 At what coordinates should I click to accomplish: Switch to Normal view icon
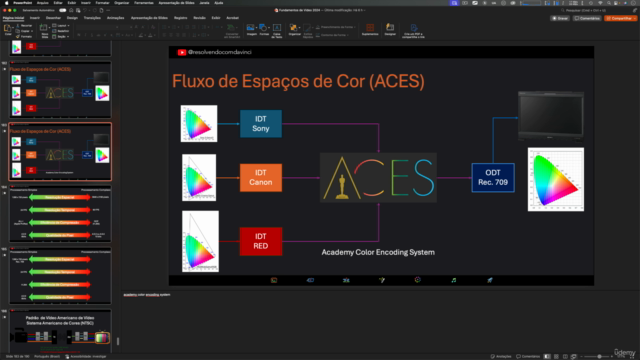547,356
